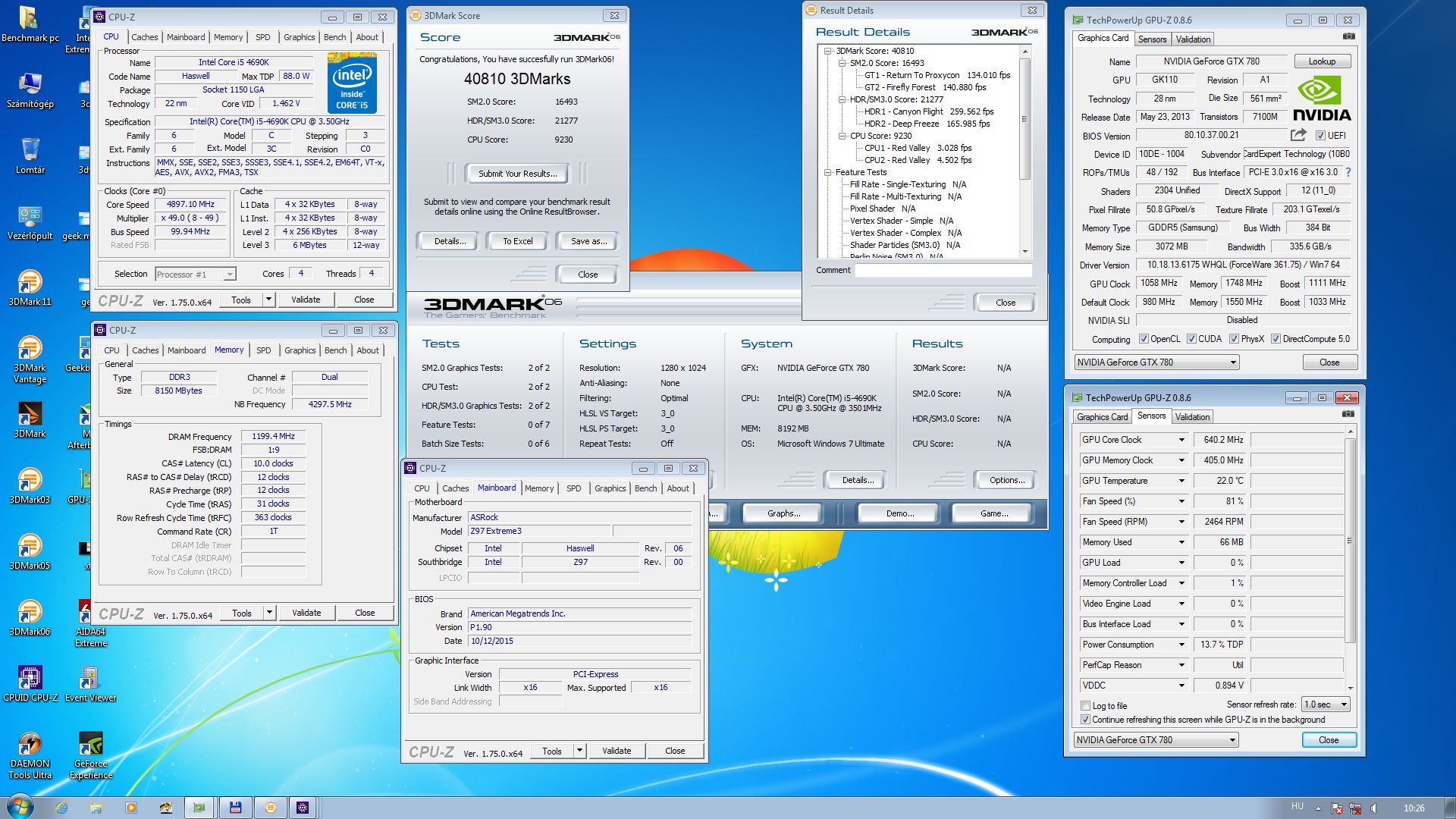Launch the AIDA64 Extreme desktop shortcut
This screenshot has width=1456, height=819.
tap(91, 623)
